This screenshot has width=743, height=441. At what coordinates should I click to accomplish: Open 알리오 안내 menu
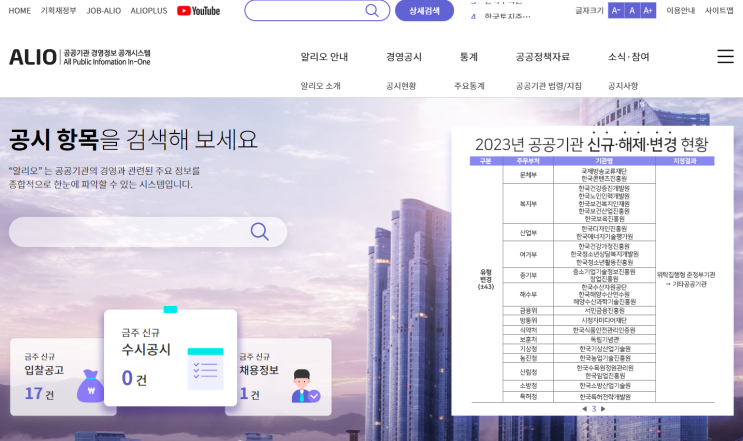coord(324,57)
